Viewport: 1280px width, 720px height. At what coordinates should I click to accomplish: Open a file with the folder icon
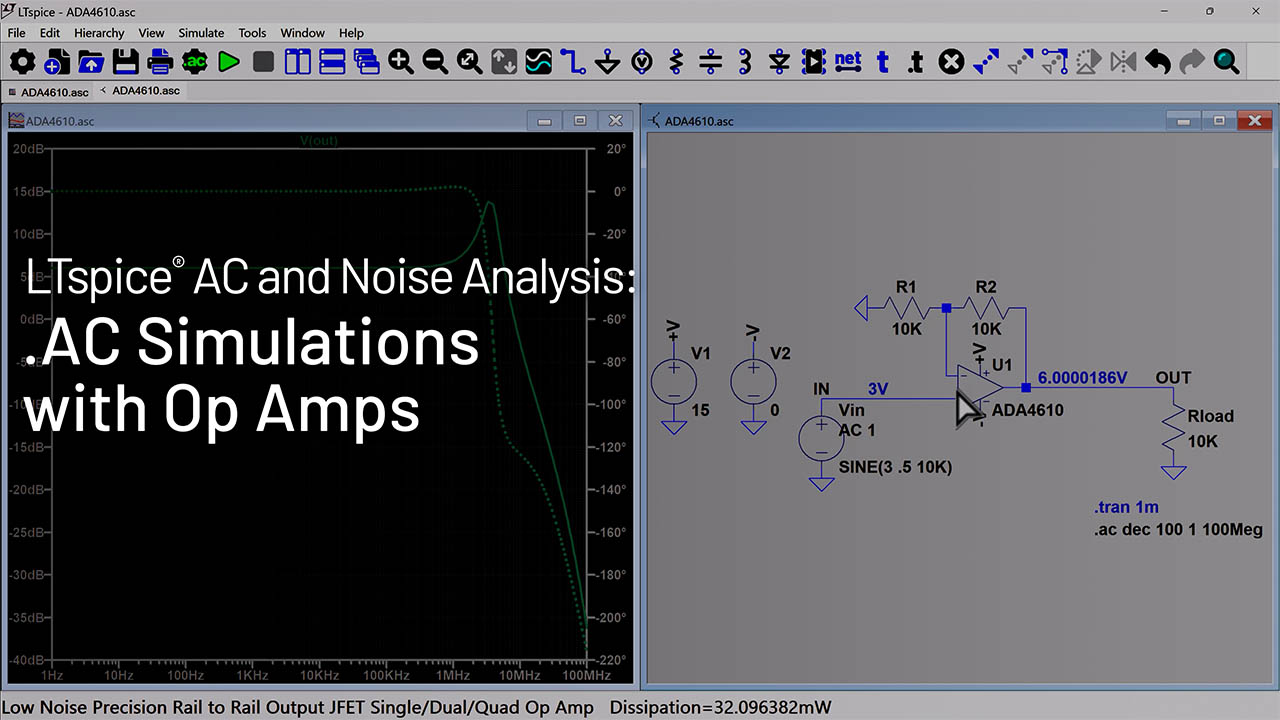(91, 62)
